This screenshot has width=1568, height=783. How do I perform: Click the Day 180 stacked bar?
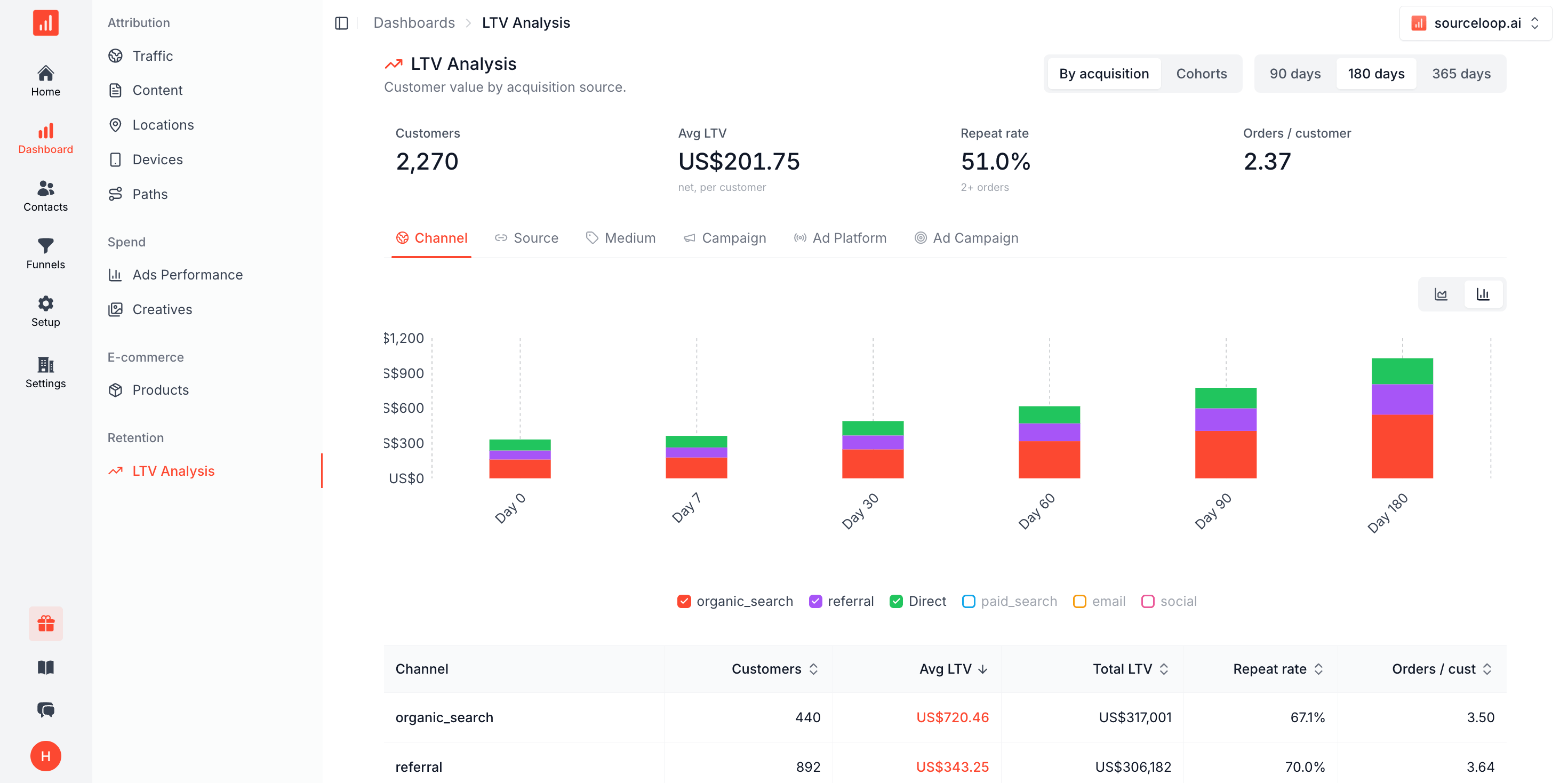tap(1402, 418)
